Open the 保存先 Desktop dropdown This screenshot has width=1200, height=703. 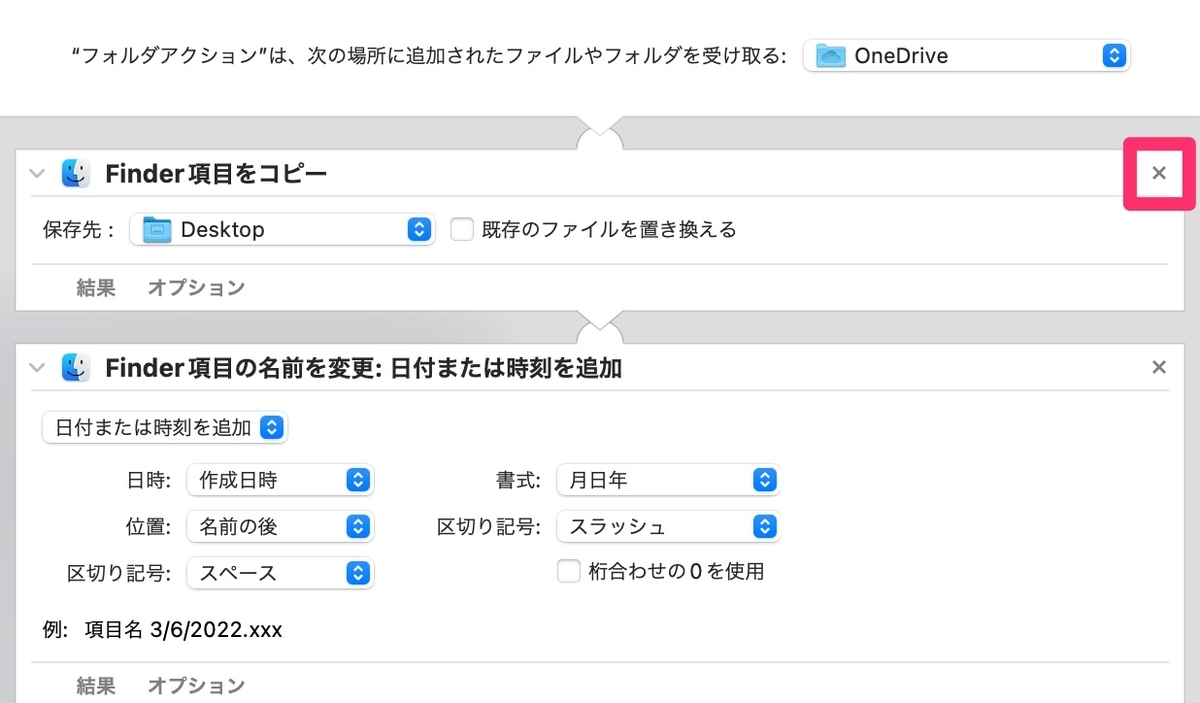tap(420, 229)
